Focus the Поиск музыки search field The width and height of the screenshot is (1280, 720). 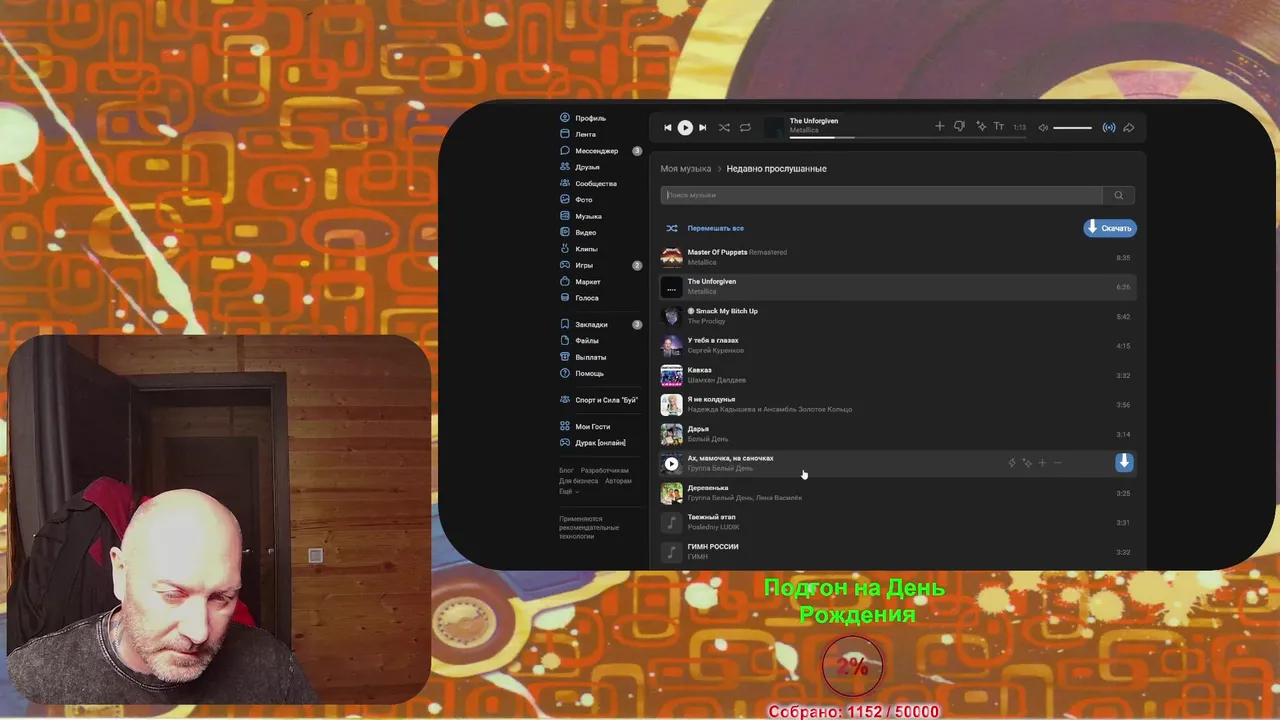click(x=881, y=195)
